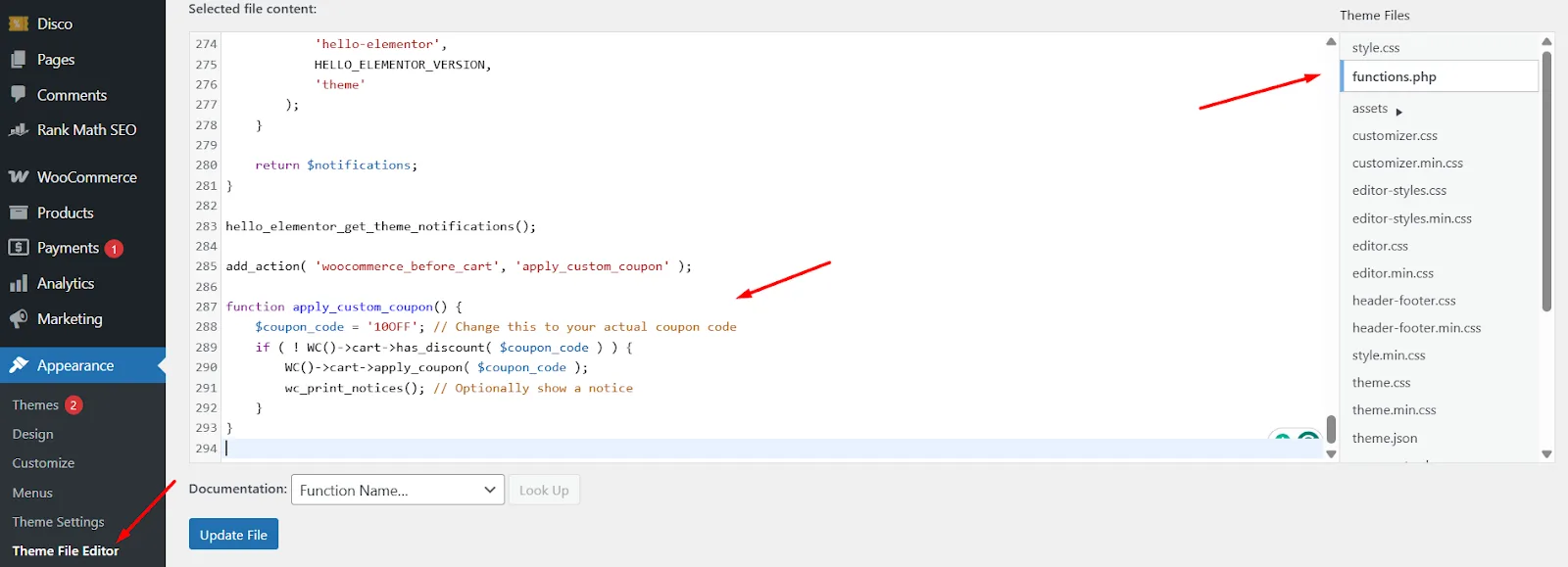The height and width of the screenshot is (567, 1568).
Task: Click 'function apply_custom_coupon()' on line 287
Action: tap(336, 307)
